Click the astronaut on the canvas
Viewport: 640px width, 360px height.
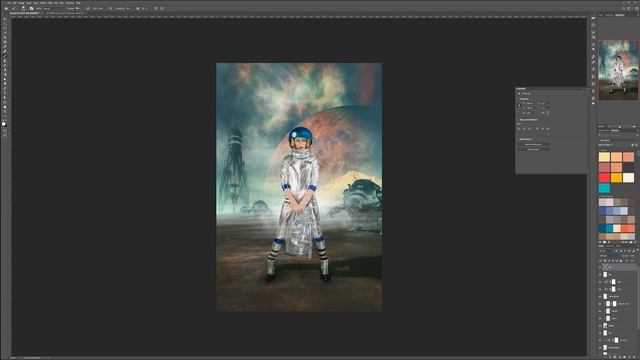pos(300,204)
